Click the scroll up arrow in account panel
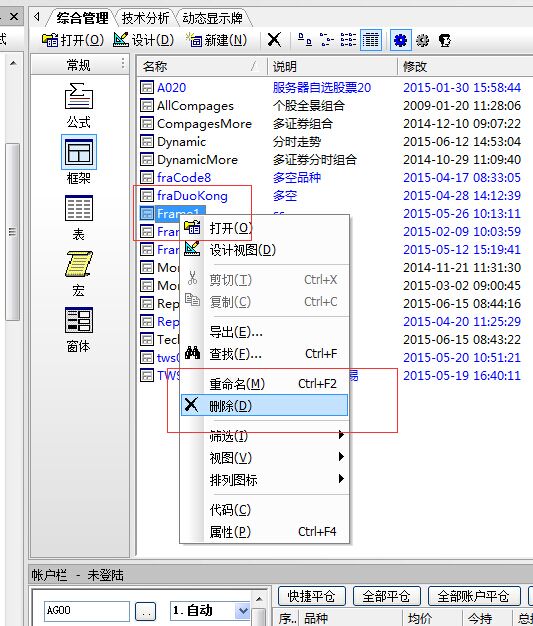This screenshot has width=533, height=626. [259, 598]
